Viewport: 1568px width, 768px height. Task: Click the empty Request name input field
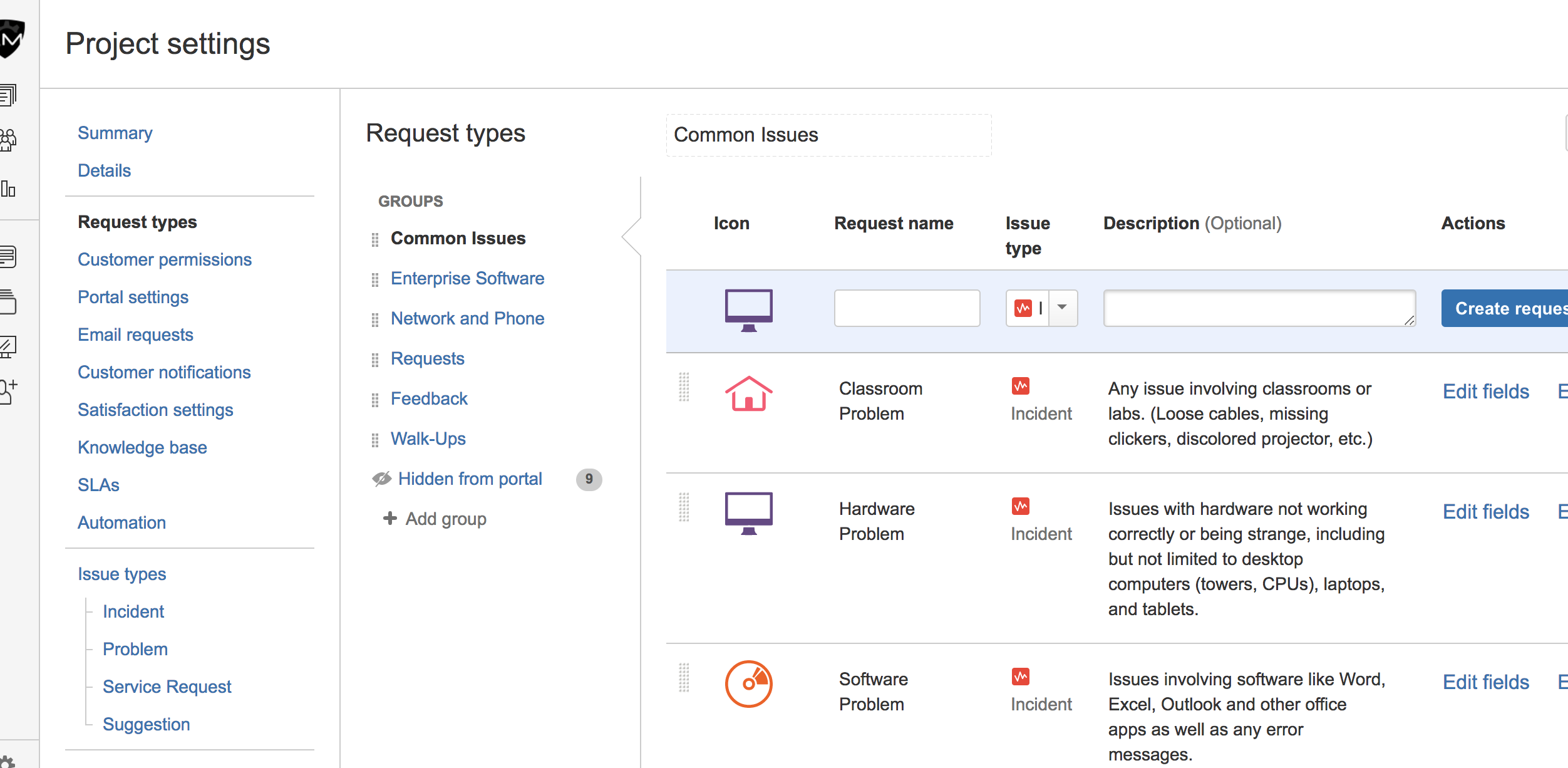(x=907, y=308)
